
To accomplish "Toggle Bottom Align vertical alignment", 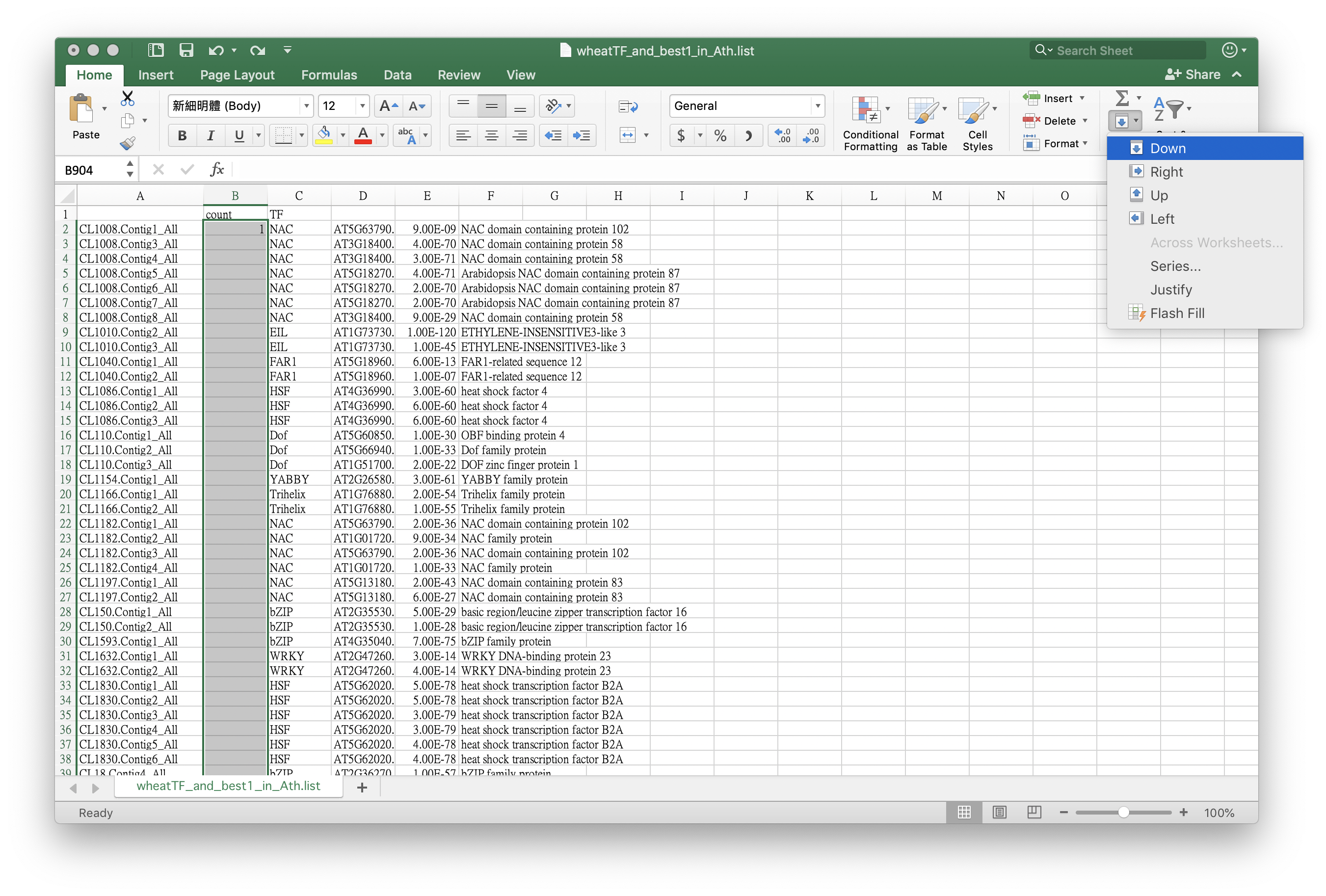I will [520, 106].
